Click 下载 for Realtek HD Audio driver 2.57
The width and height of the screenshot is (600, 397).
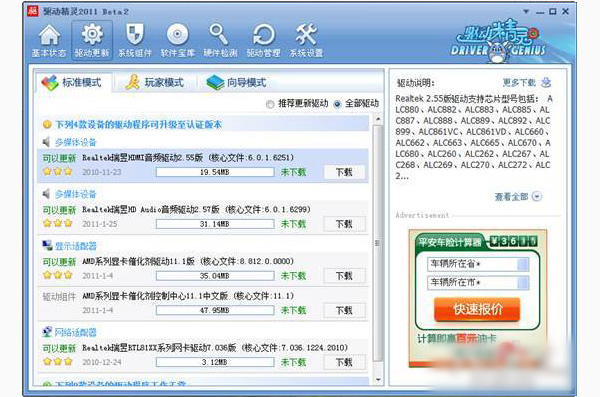[344, 224]
